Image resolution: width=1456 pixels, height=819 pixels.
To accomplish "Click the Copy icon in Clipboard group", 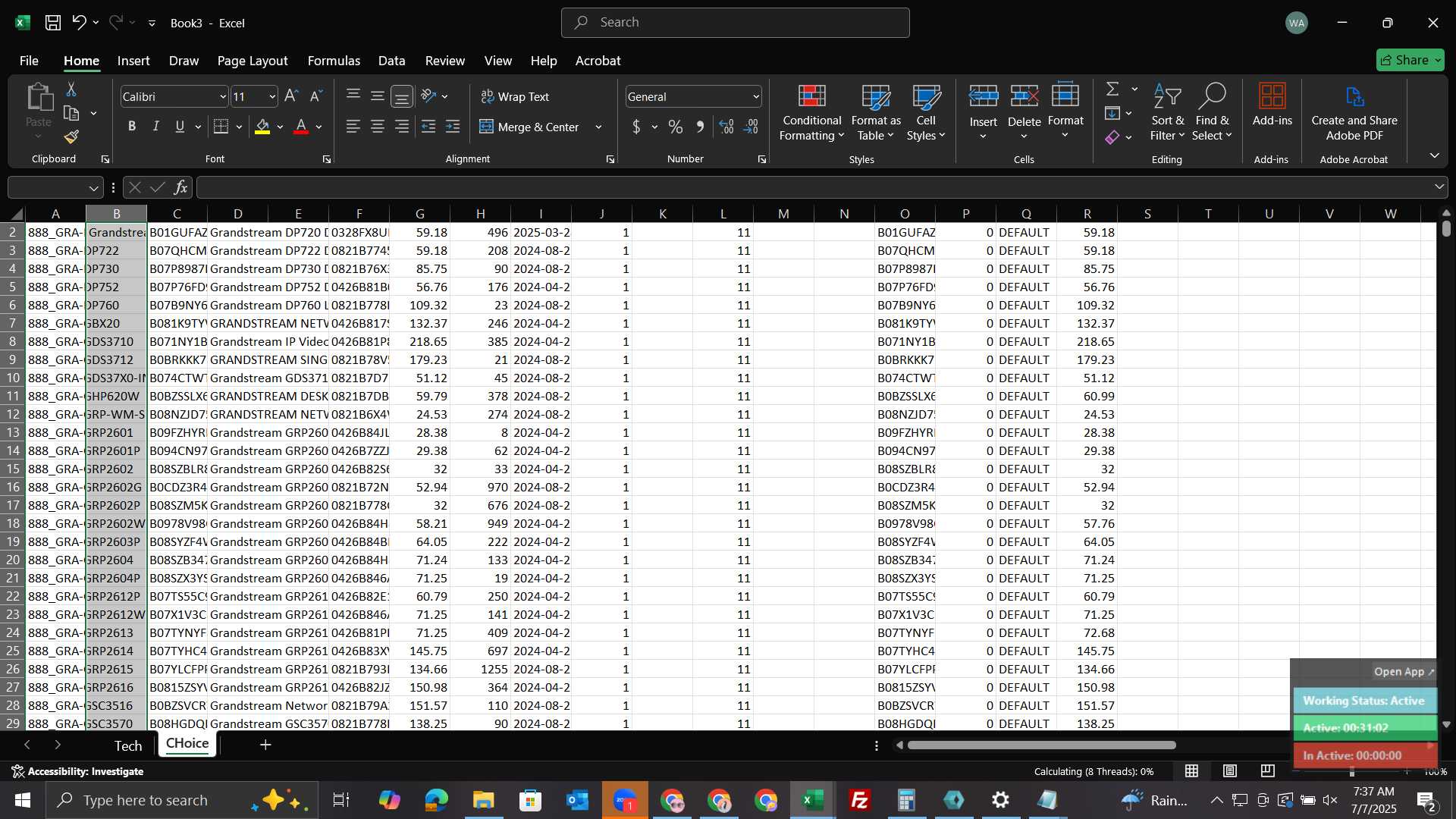I will (71, 114).
